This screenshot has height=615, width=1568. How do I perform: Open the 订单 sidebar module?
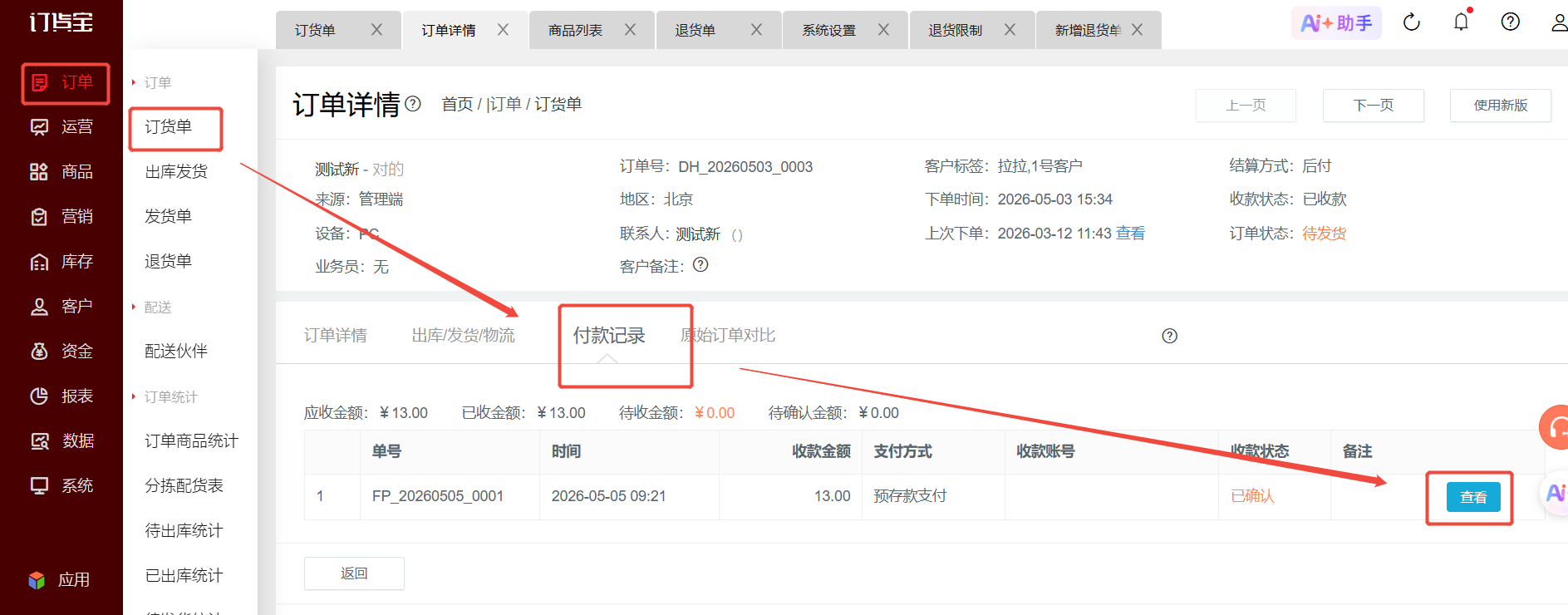click(61, 82)
